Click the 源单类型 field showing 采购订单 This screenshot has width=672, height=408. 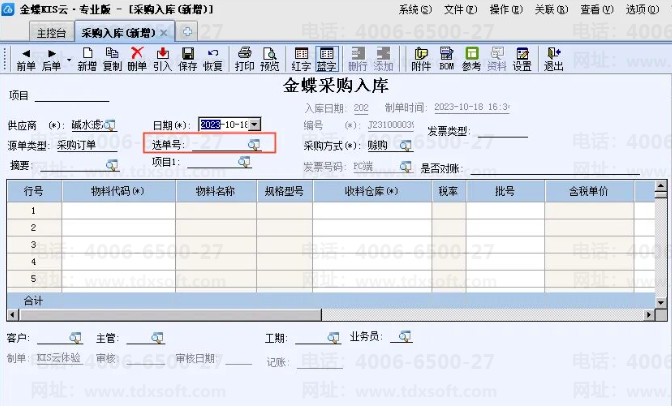87,145
